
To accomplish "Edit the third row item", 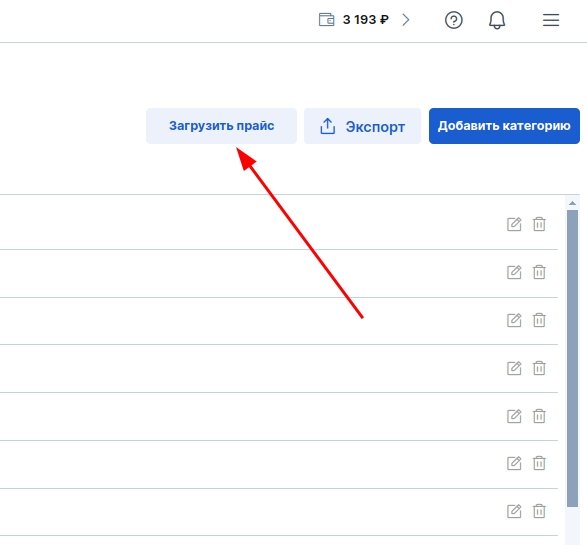I will coord(514,320).
